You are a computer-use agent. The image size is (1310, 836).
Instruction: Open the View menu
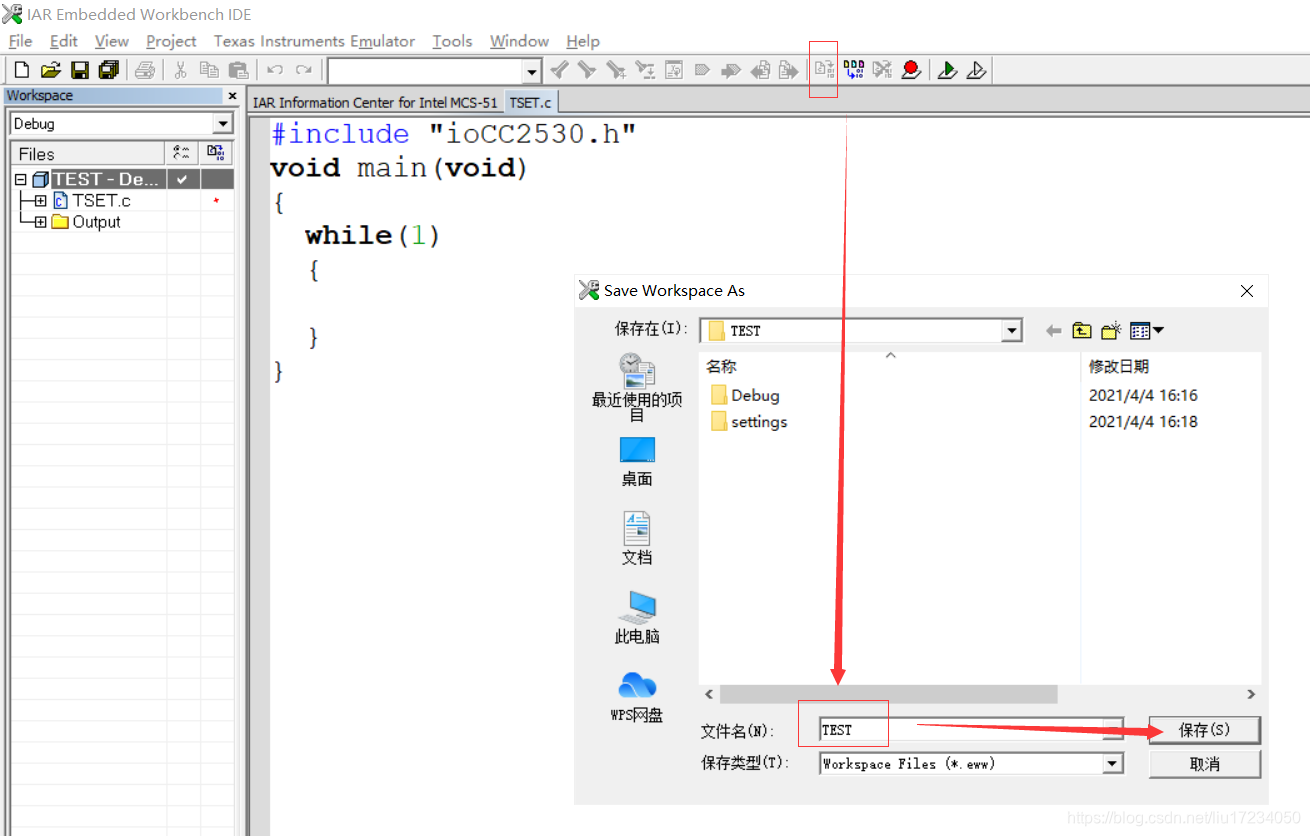112,41
